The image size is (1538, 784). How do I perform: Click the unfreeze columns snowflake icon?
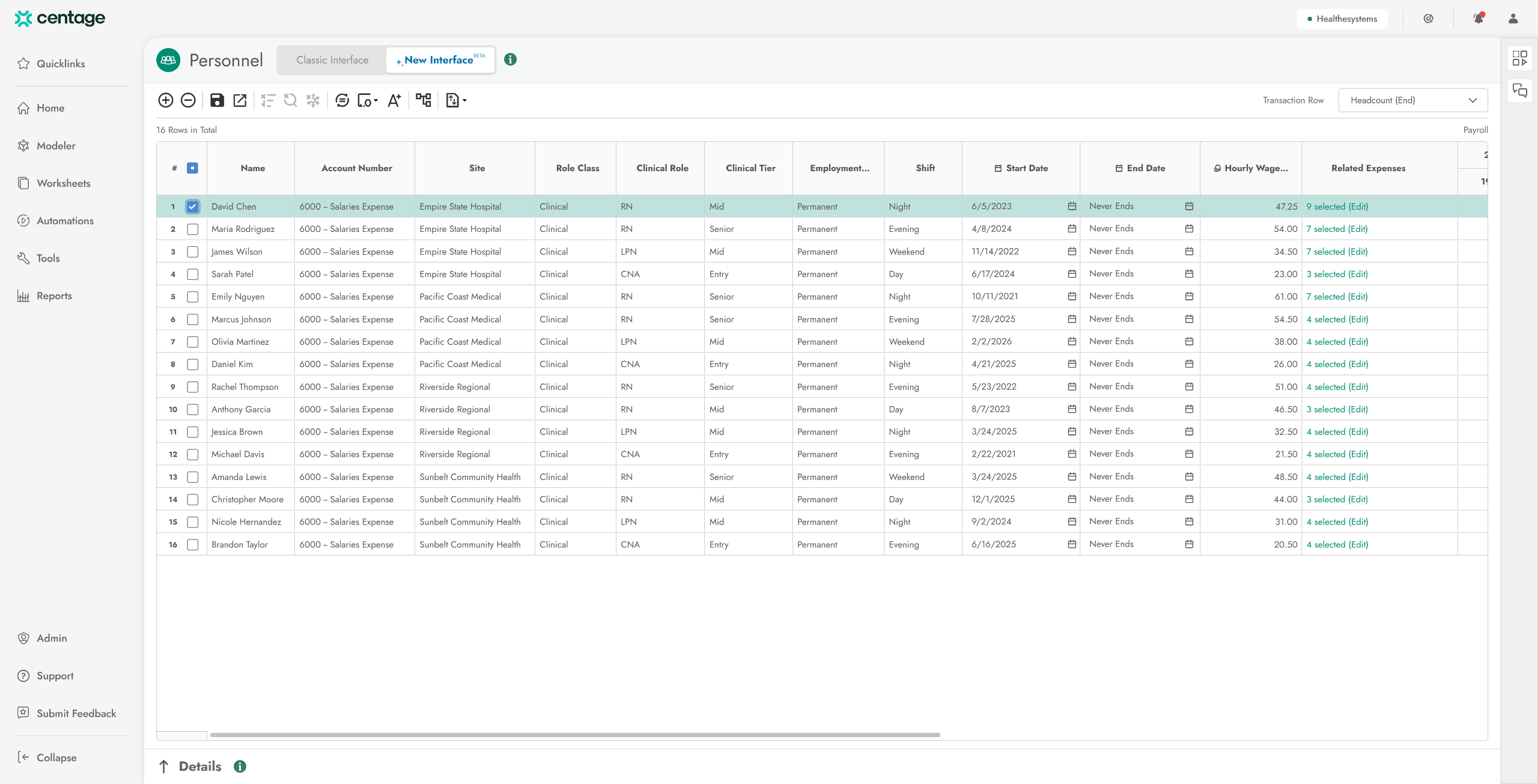coord(313,100)
